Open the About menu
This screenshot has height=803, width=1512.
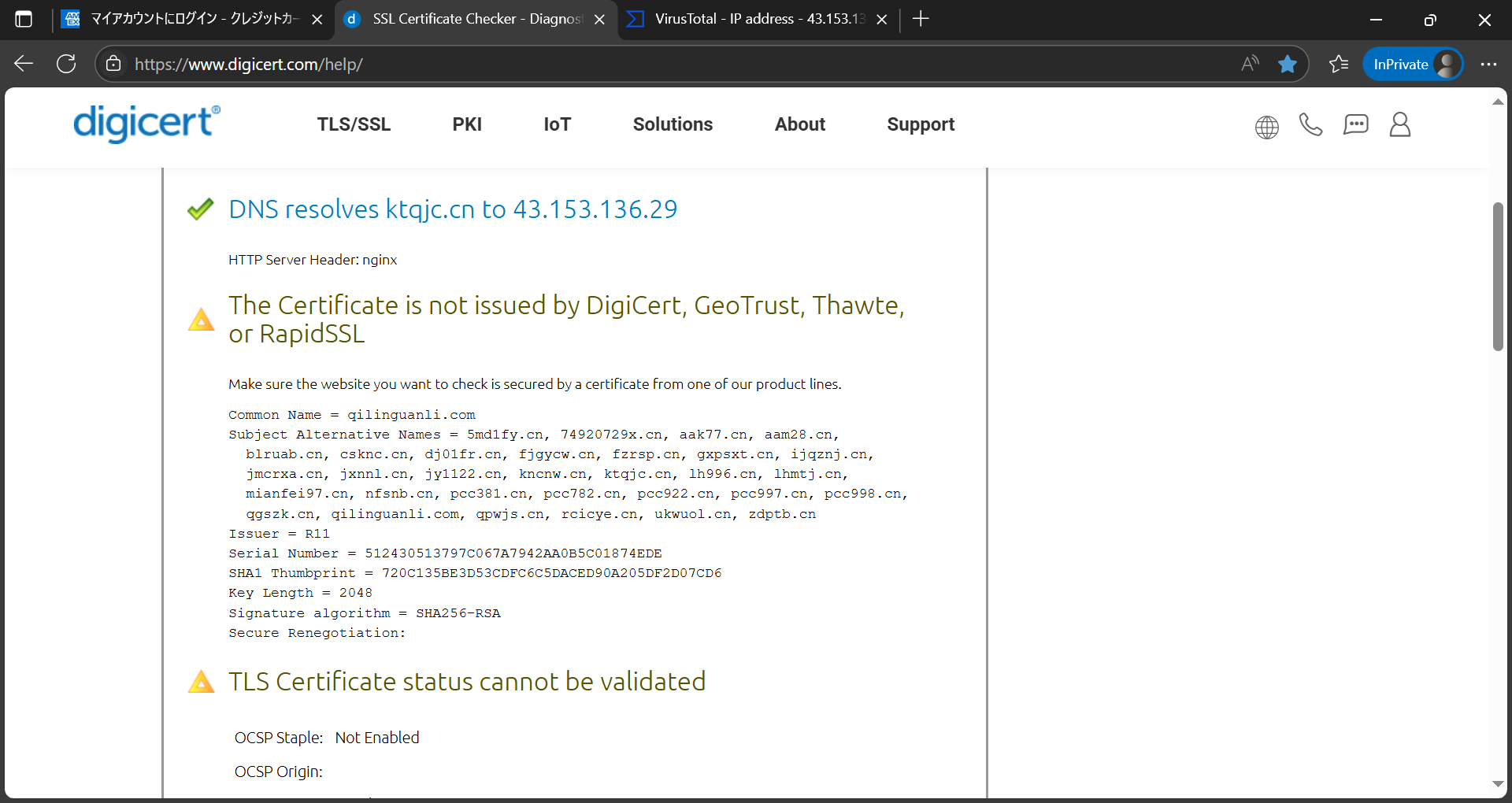800,124
